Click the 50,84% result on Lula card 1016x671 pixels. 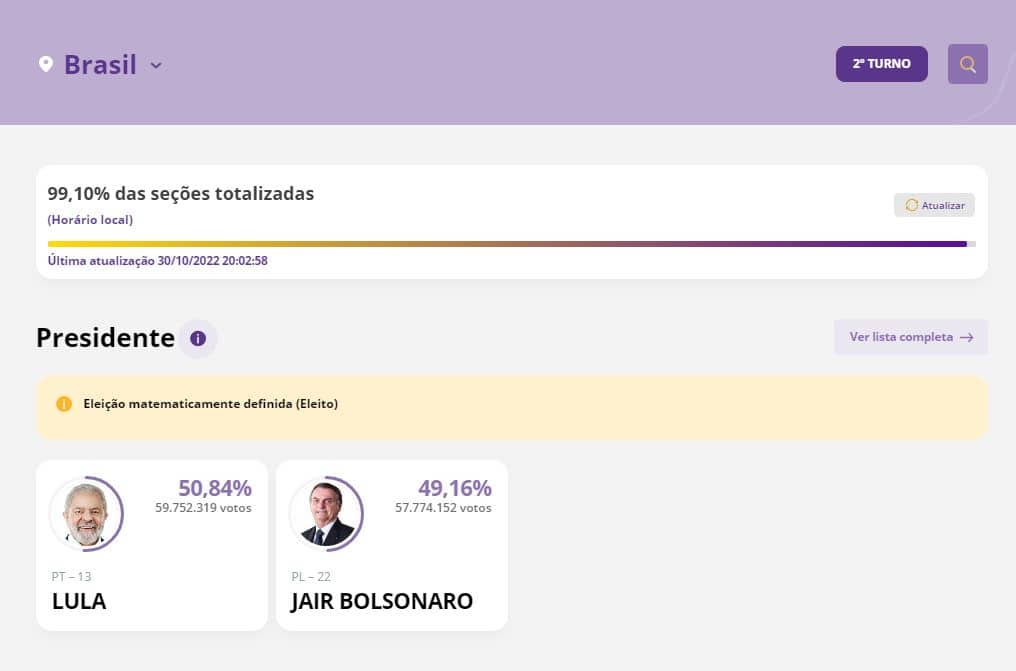[214, 488]
